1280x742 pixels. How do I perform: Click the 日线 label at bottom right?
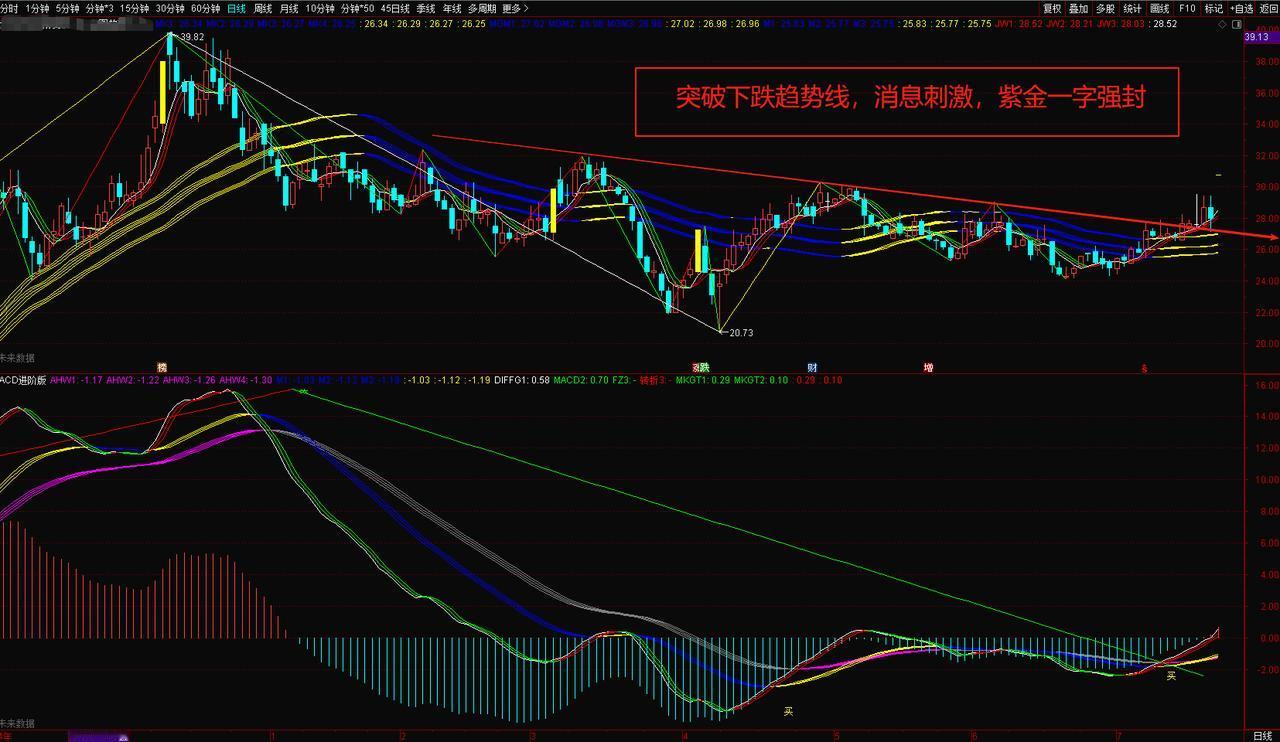[1262, 735]
